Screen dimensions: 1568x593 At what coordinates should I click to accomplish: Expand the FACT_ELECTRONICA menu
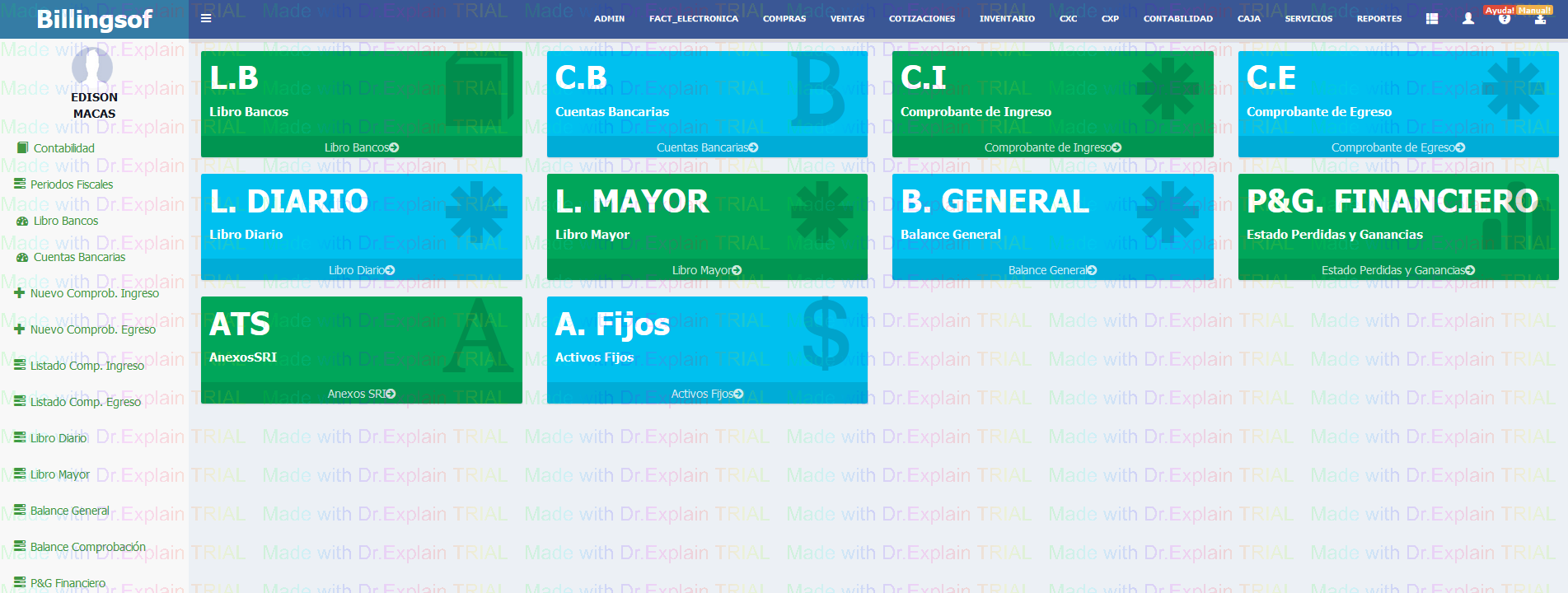[693, 18]
